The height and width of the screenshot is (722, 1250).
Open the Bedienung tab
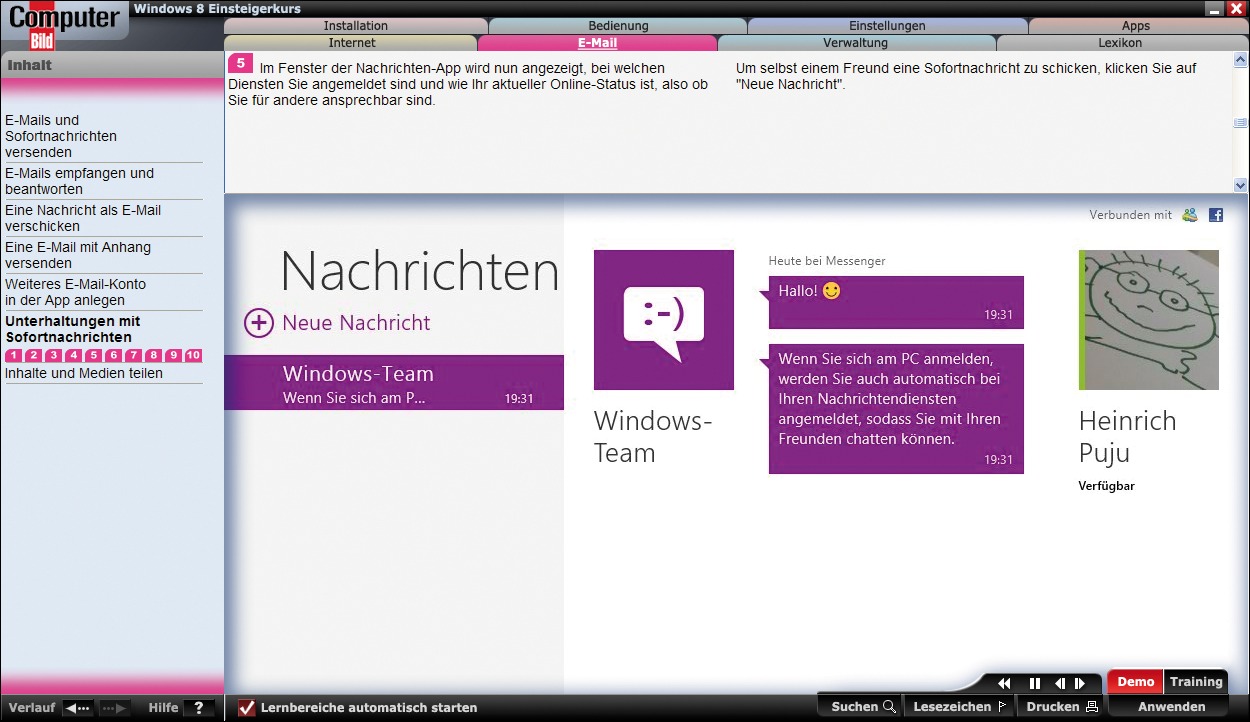click(x=618, y=26)
